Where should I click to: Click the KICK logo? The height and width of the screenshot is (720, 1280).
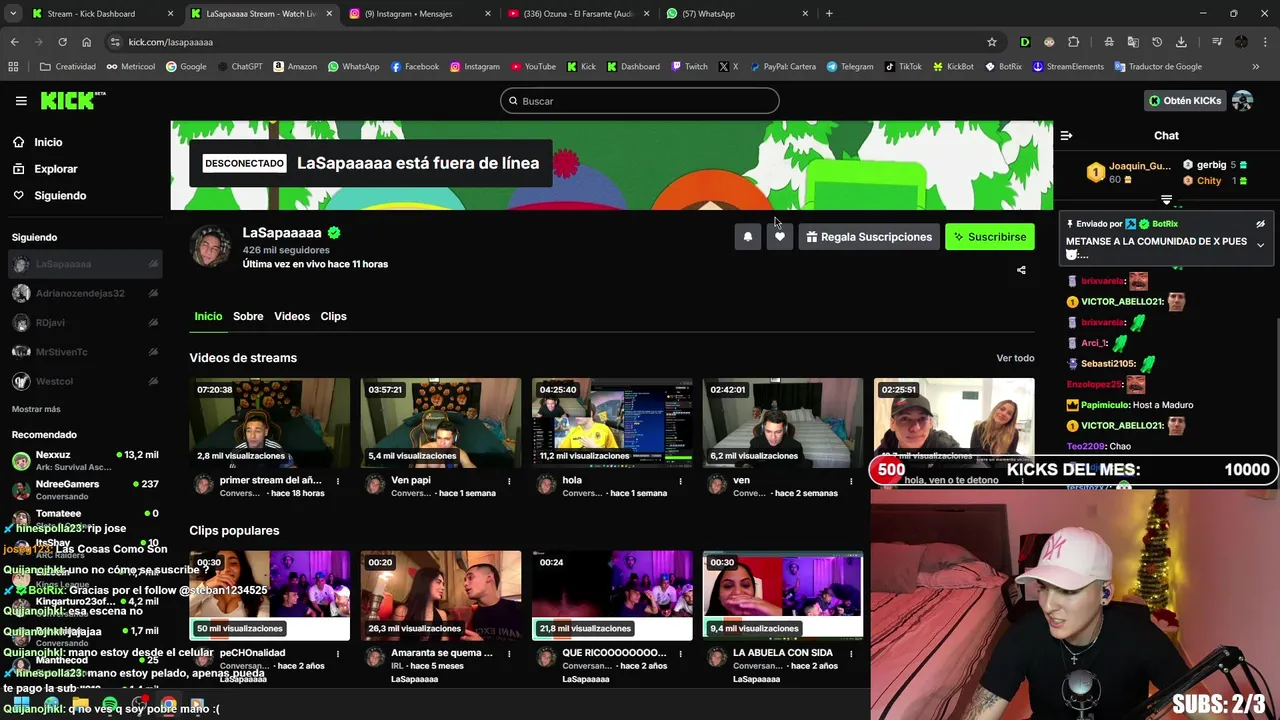pyautogui.click(x=72, y=100)
